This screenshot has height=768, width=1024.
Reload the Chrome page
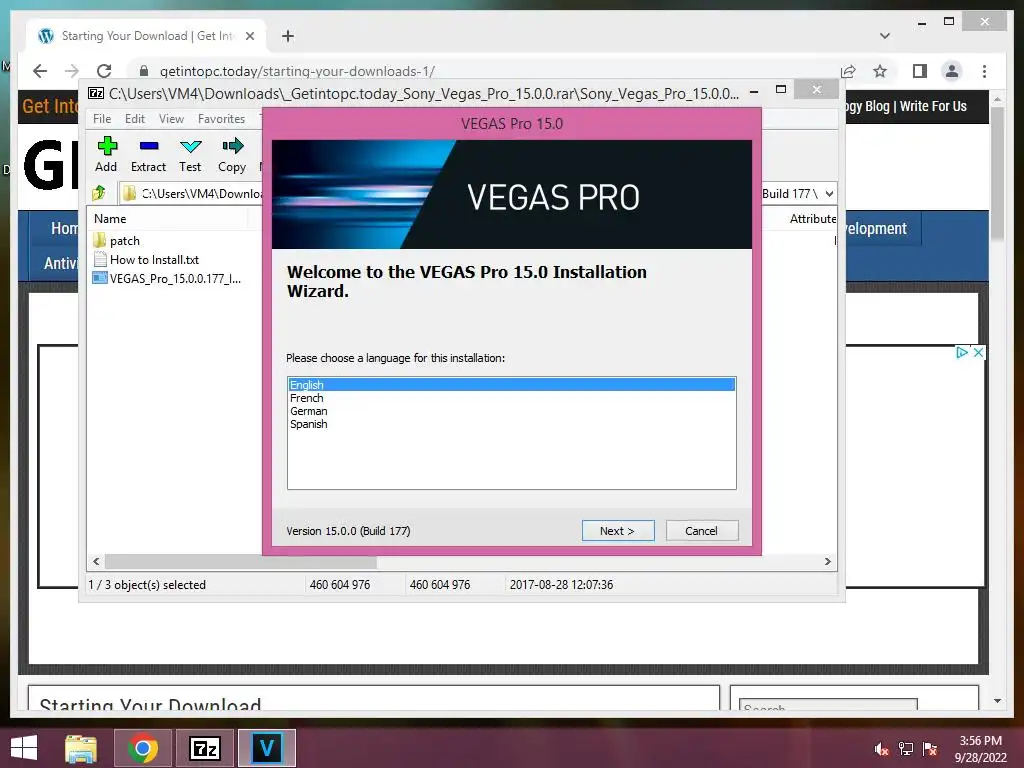(104, 71)
